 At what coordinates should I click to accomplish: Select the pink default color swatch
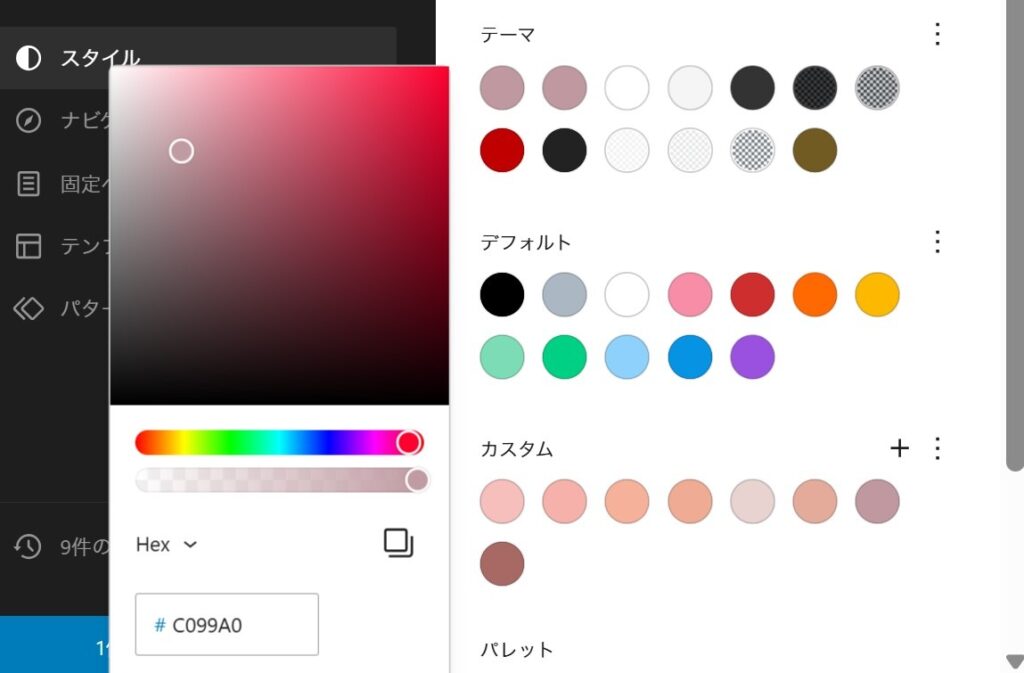[690, 294]
